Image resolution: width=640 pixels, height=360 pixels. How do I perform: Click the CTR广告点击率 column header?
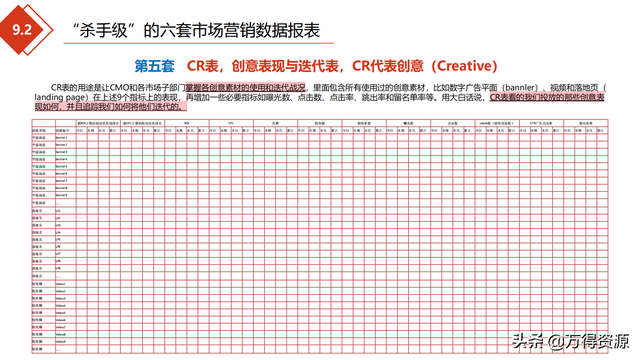click(x=541, y=123)
